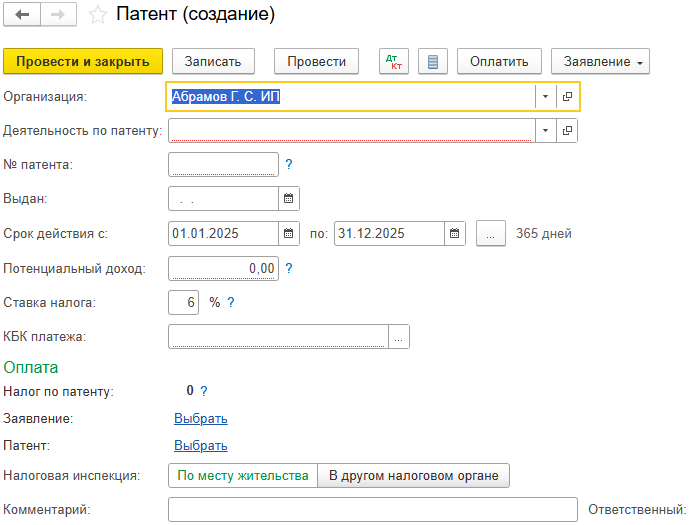The width and height of the screenshot is (690, 525).
Task: Open КБК платежа selection with ellipsis button
Action: pyautogui.click(x=399, y=337)
